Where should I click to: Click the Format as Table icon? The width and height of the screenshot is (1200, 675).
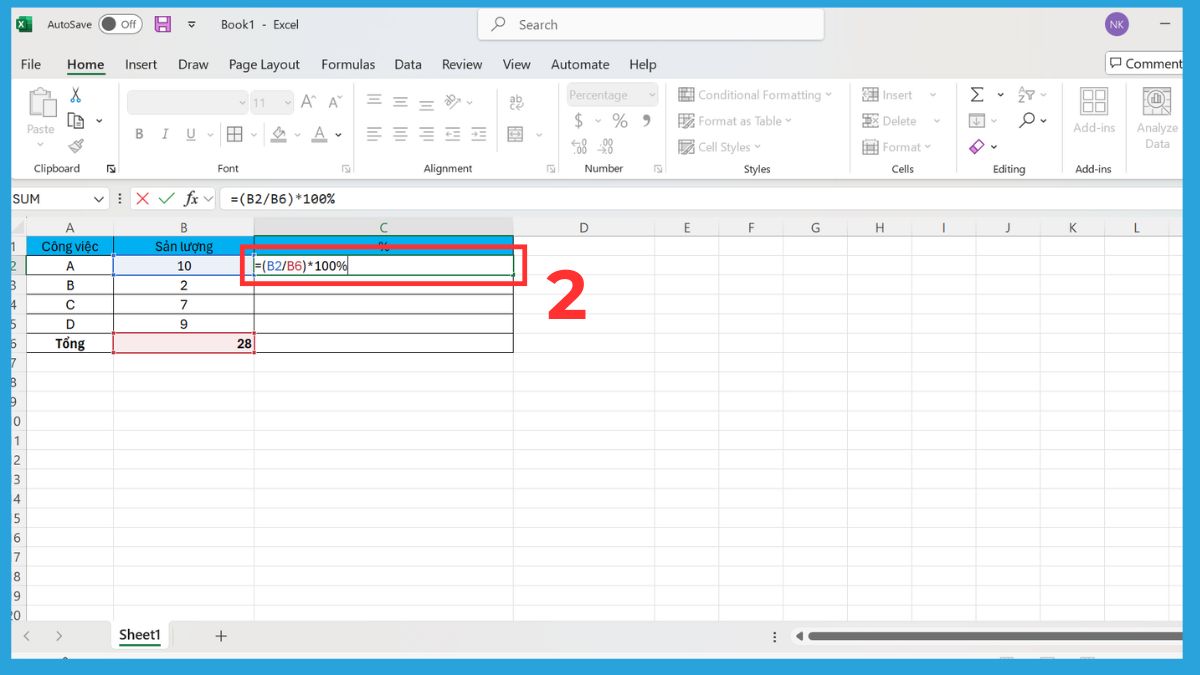click(x=687, y=120)
